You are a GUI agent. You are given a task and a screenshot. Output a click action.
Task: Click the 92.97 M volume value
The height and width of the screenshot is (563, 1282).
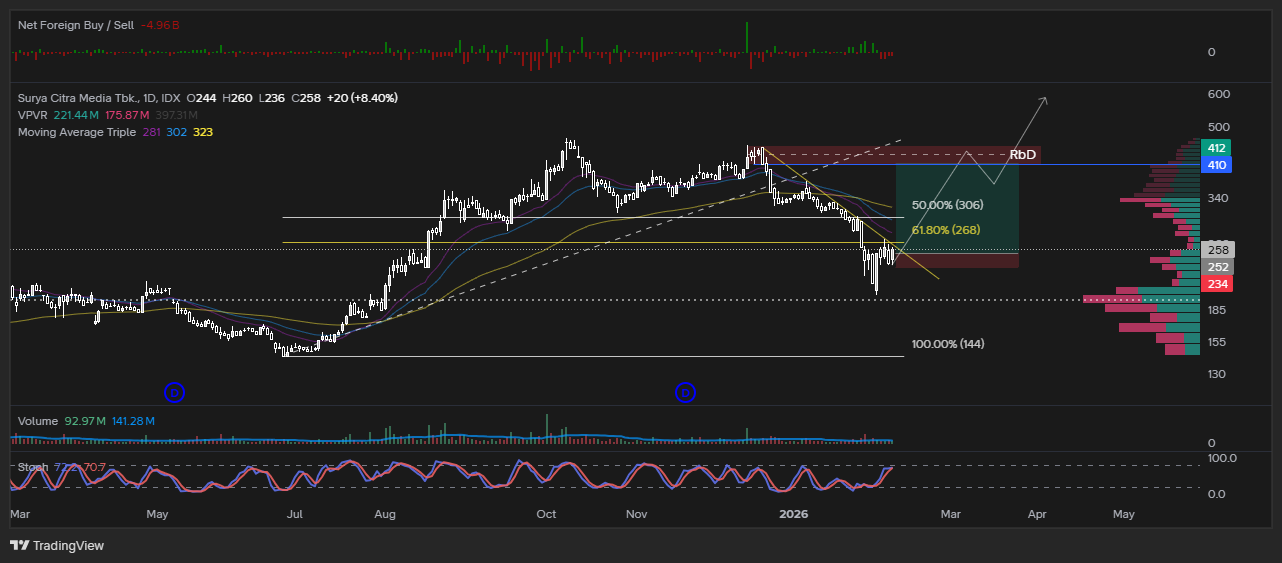point(85,422)
